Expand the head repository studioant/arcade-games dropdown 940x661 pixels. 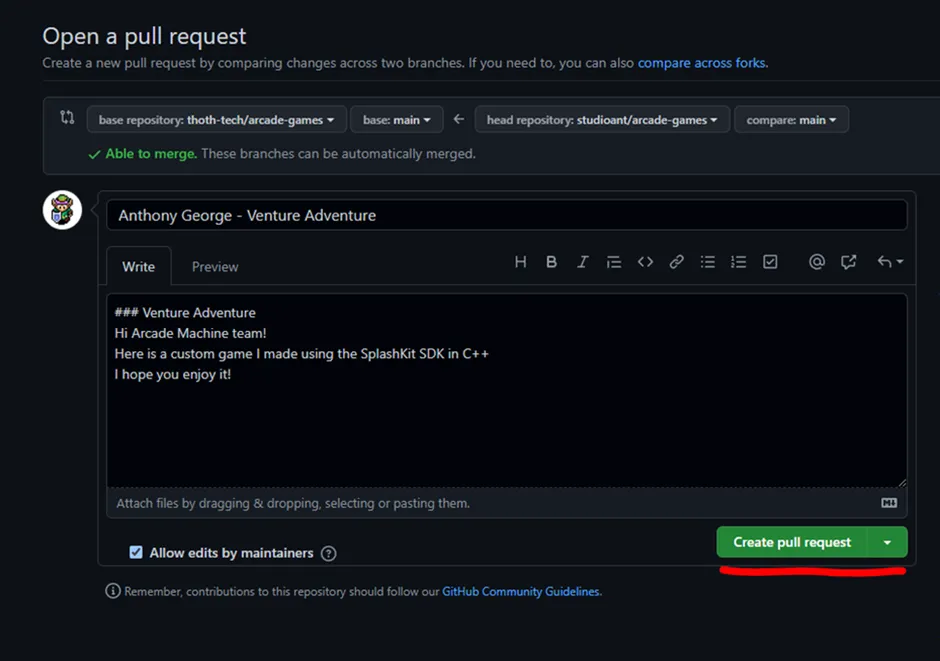tap(602, 120)
